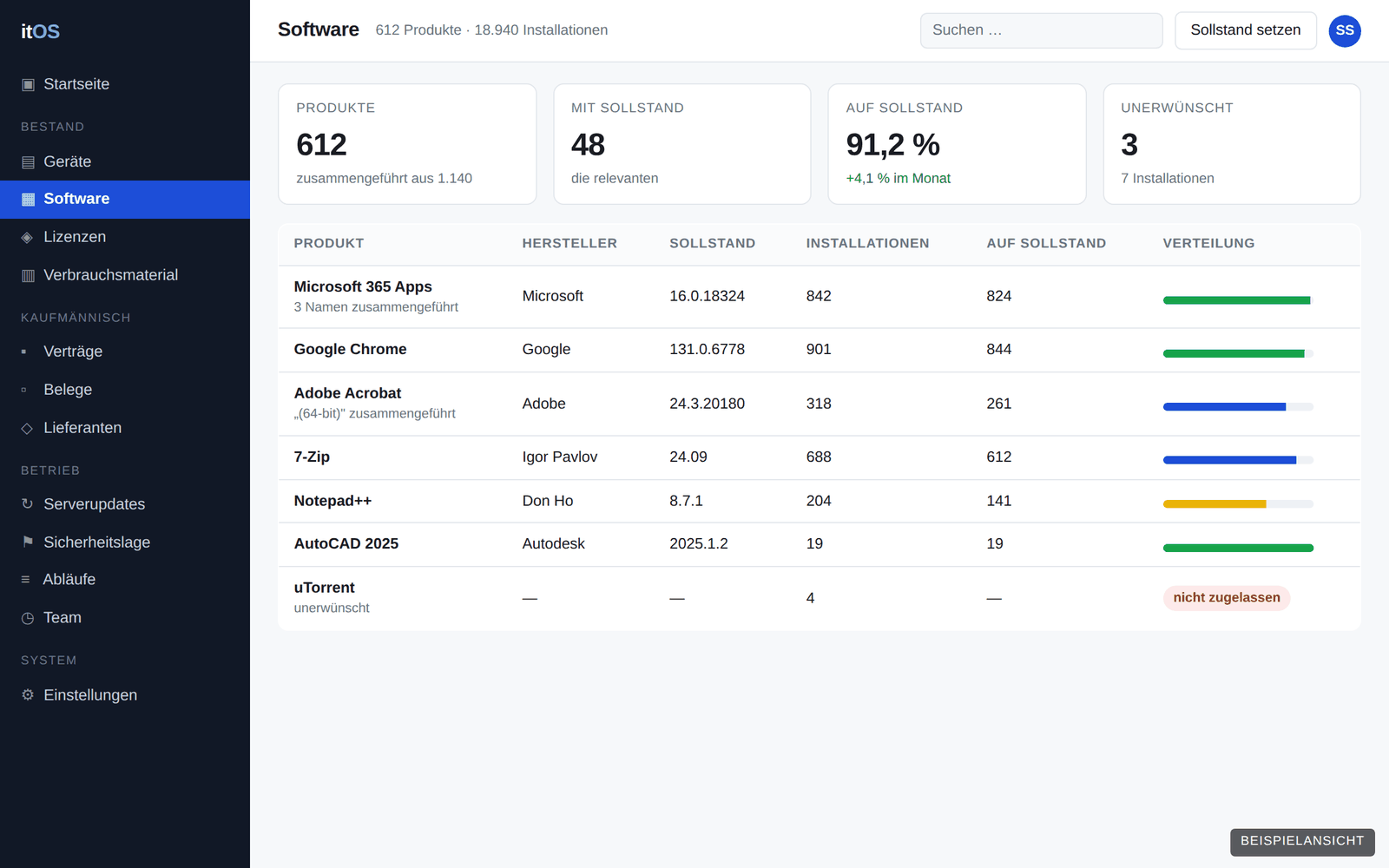Open the Adobe Acrobat product
1389x868 pixels.
click(x=347, y=393)
